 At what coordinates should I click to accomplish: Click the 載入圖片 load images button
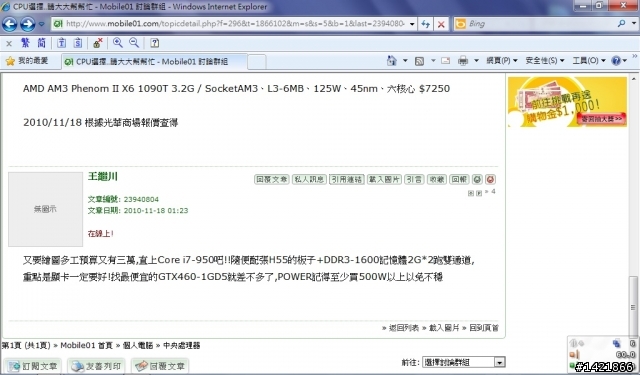(x=384, y=180)
